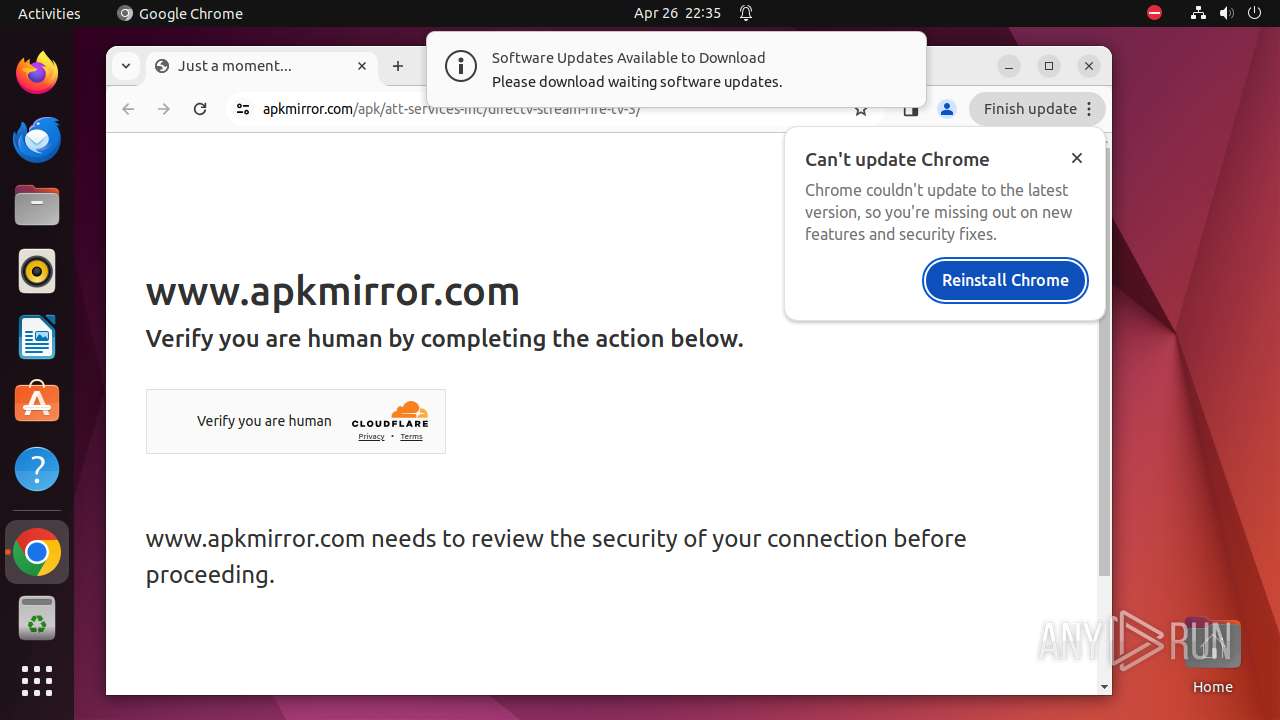
Task: Open Rhythmbox music player in dock
Action: (x=37, y=271)
